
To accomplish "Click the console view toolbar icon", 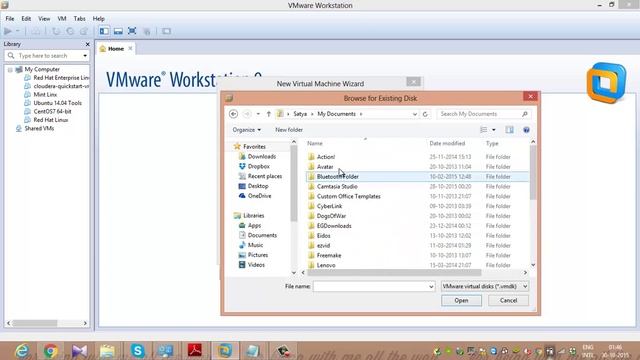I will [166, 31].
